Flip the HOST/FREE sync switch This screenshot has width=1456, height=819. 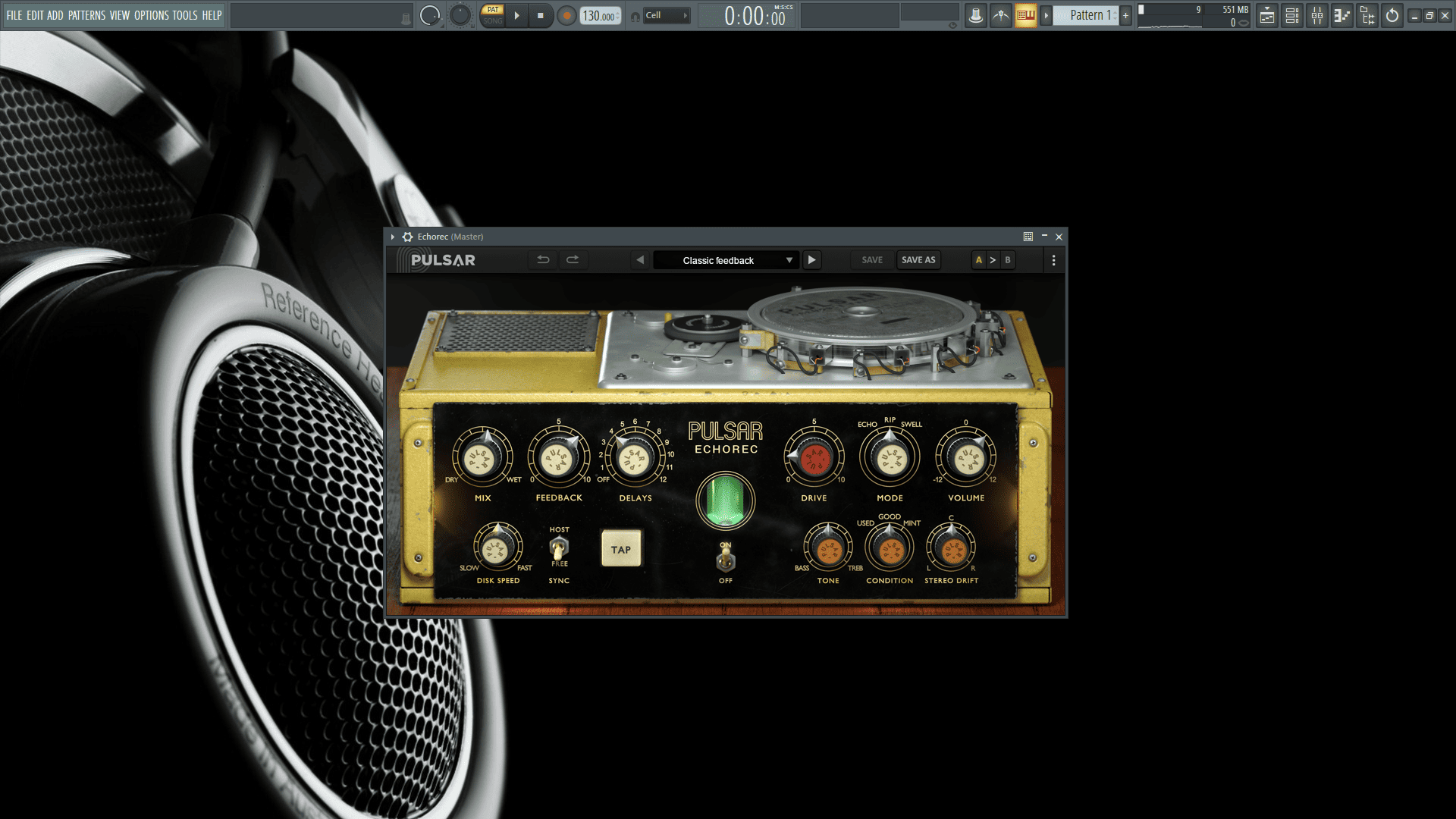tap(559, 547)
